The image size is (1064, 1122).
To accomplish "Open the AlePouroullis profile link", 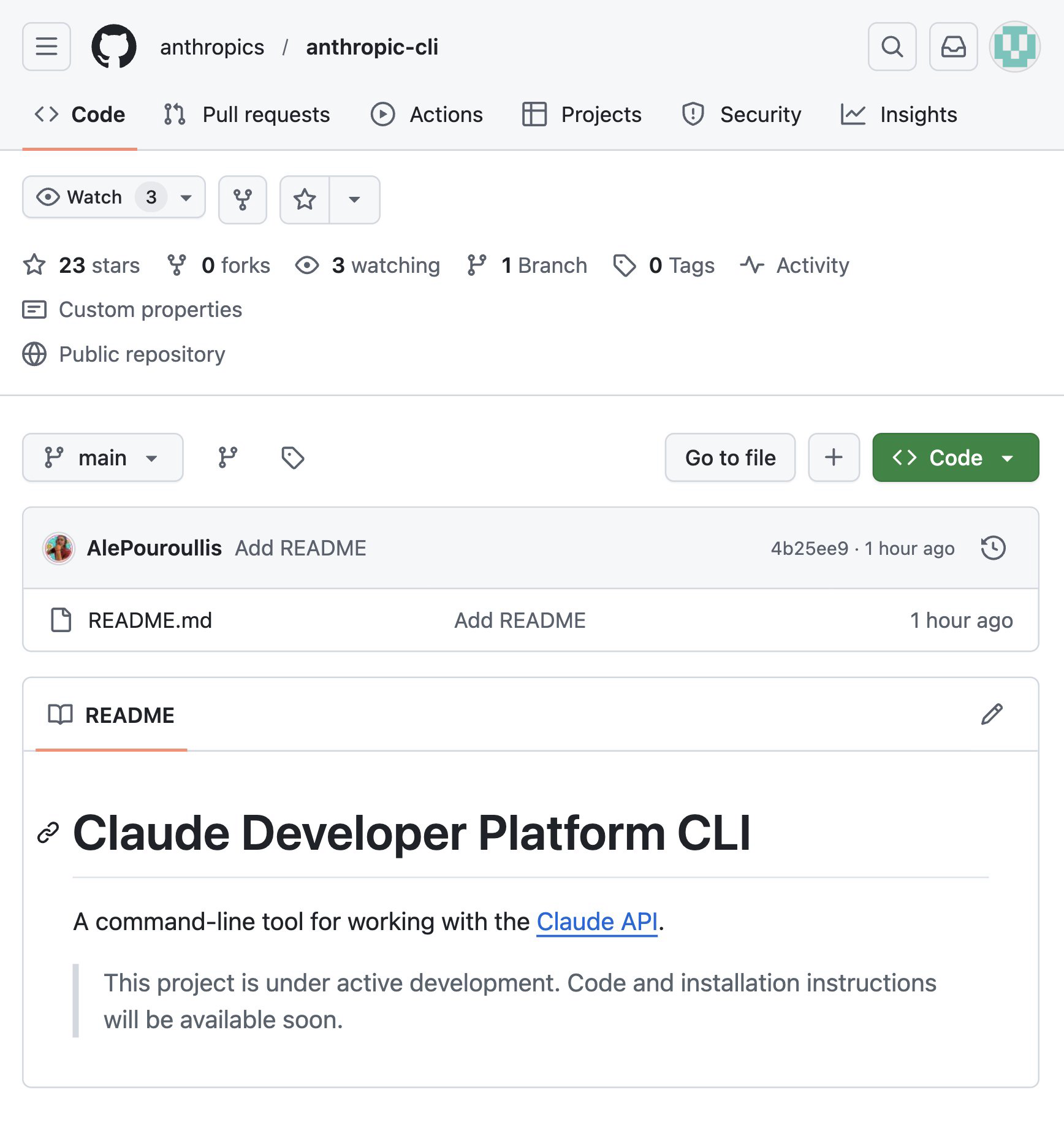I will (154, 548).
